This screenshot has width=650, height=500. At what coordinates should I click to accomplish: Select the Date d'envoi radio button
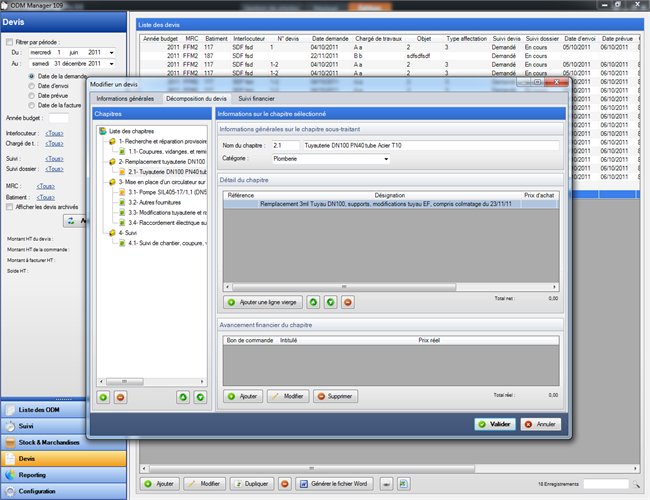point(32,85)
